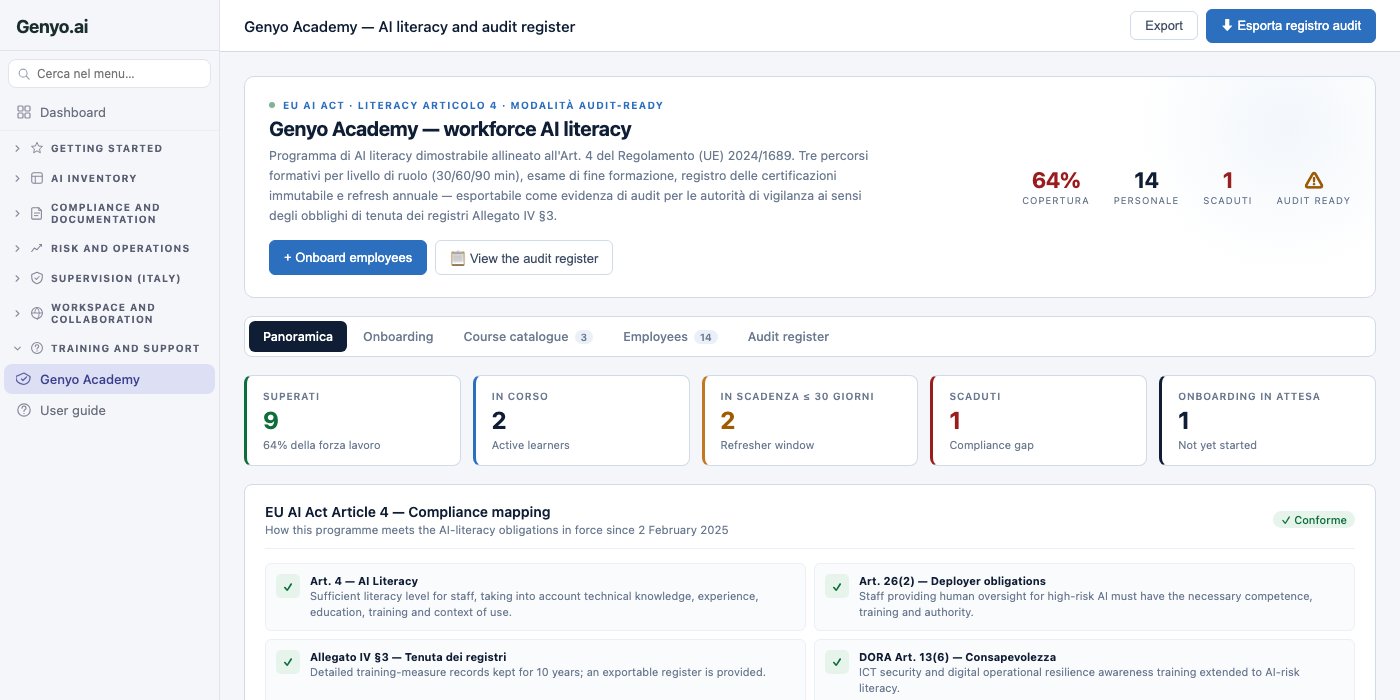Click the Supervision (Italy) shield icon
Image resolution: width=1400 pixels, height=700 pixels.
point(37,278)
